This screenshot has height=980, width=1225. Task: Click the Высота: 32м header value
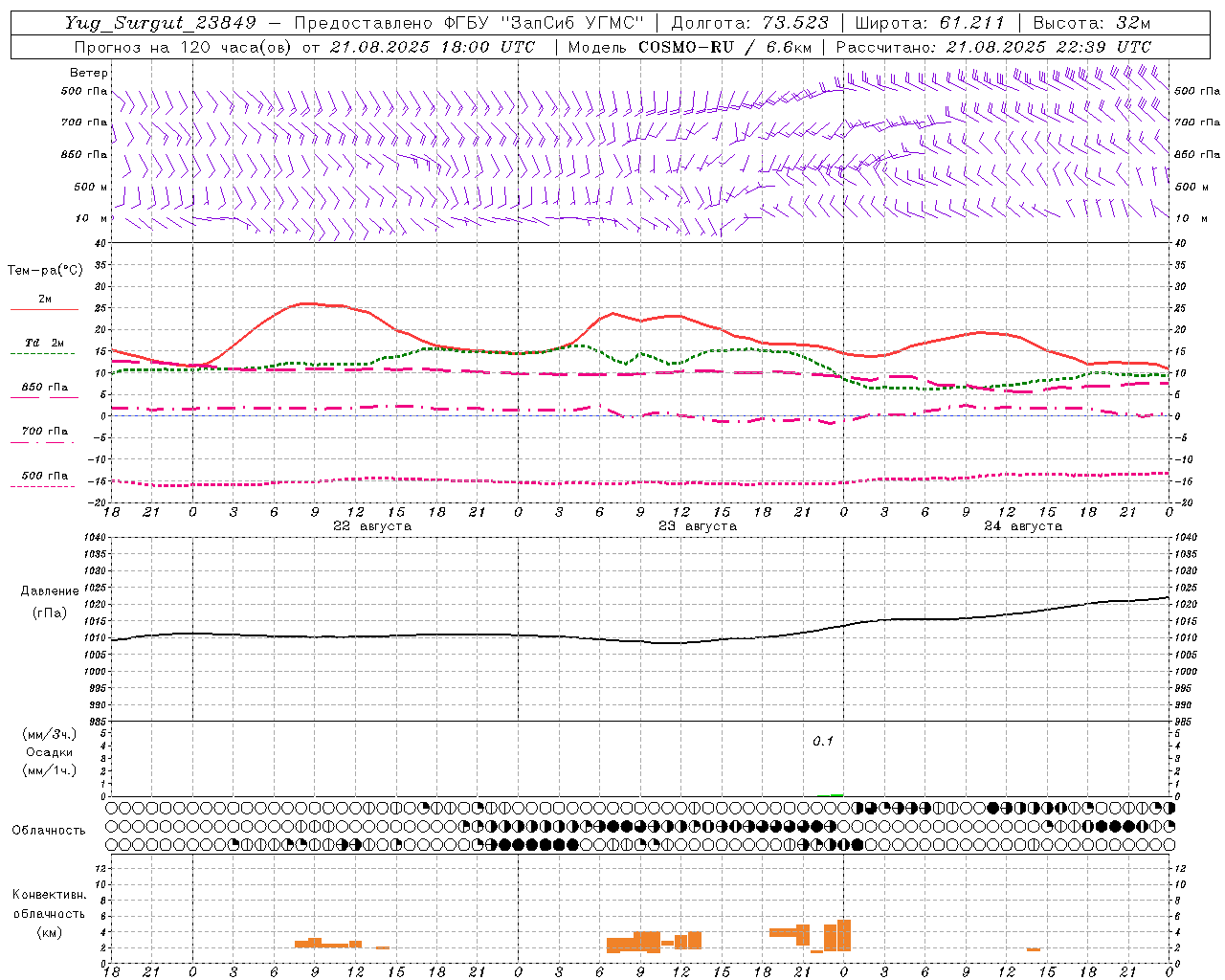click(x=1092, y=23)
